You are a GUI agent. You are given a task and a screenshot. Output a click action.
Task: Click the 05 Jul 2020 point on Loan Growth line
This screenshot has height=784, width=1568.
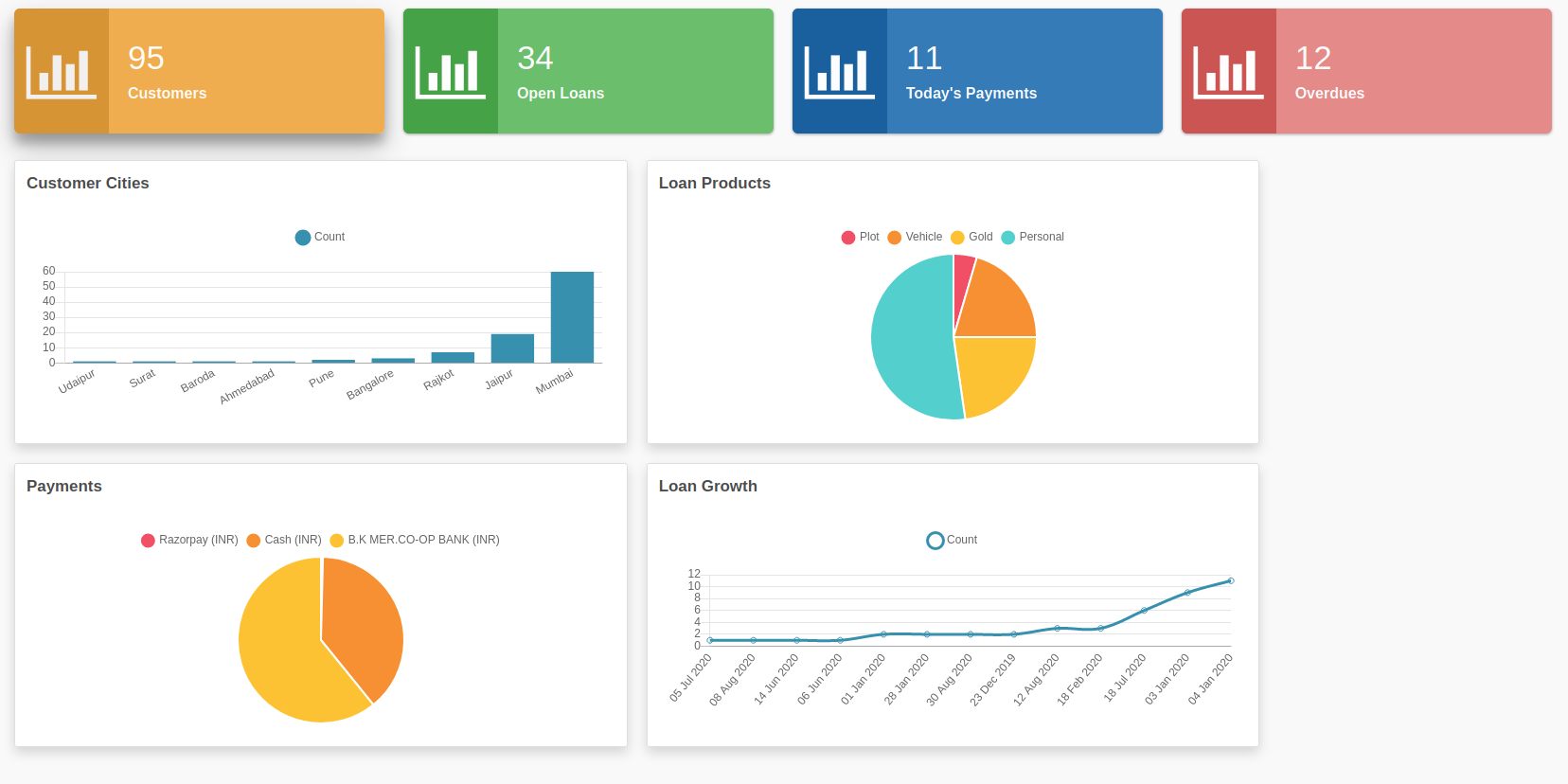click(x=710, y=640)
